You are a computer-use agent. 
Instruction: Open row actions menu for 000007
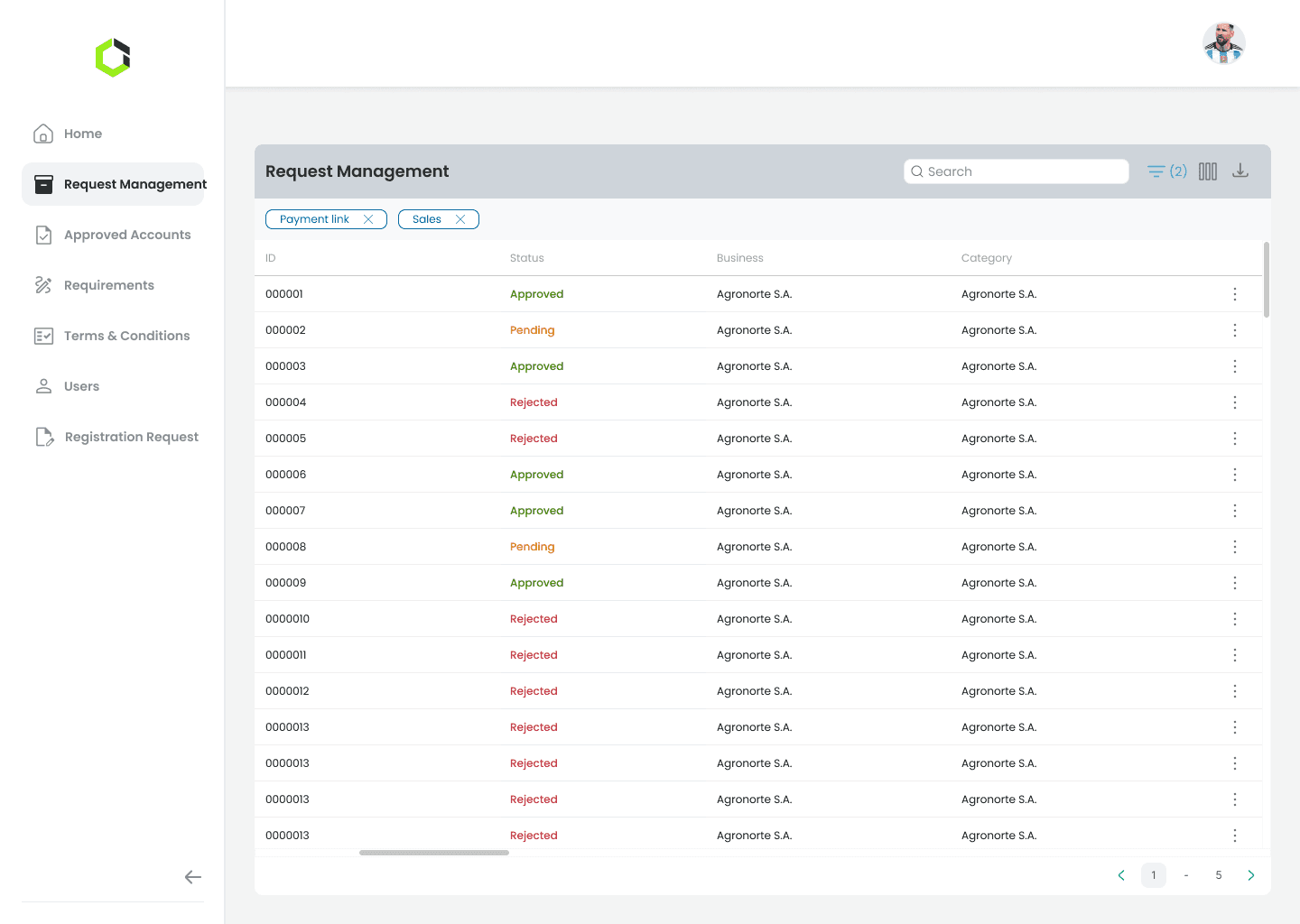click(x=1235, y=511)
